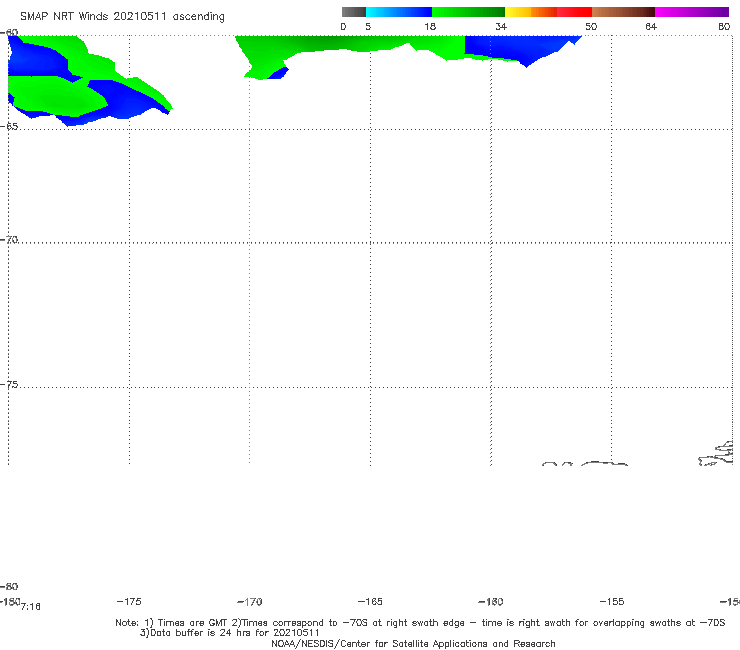Click the 'Data buffer is 24 hrs' note
This screenshot has height=650, width=740.
pyautogui.click(x=229, y=633)
